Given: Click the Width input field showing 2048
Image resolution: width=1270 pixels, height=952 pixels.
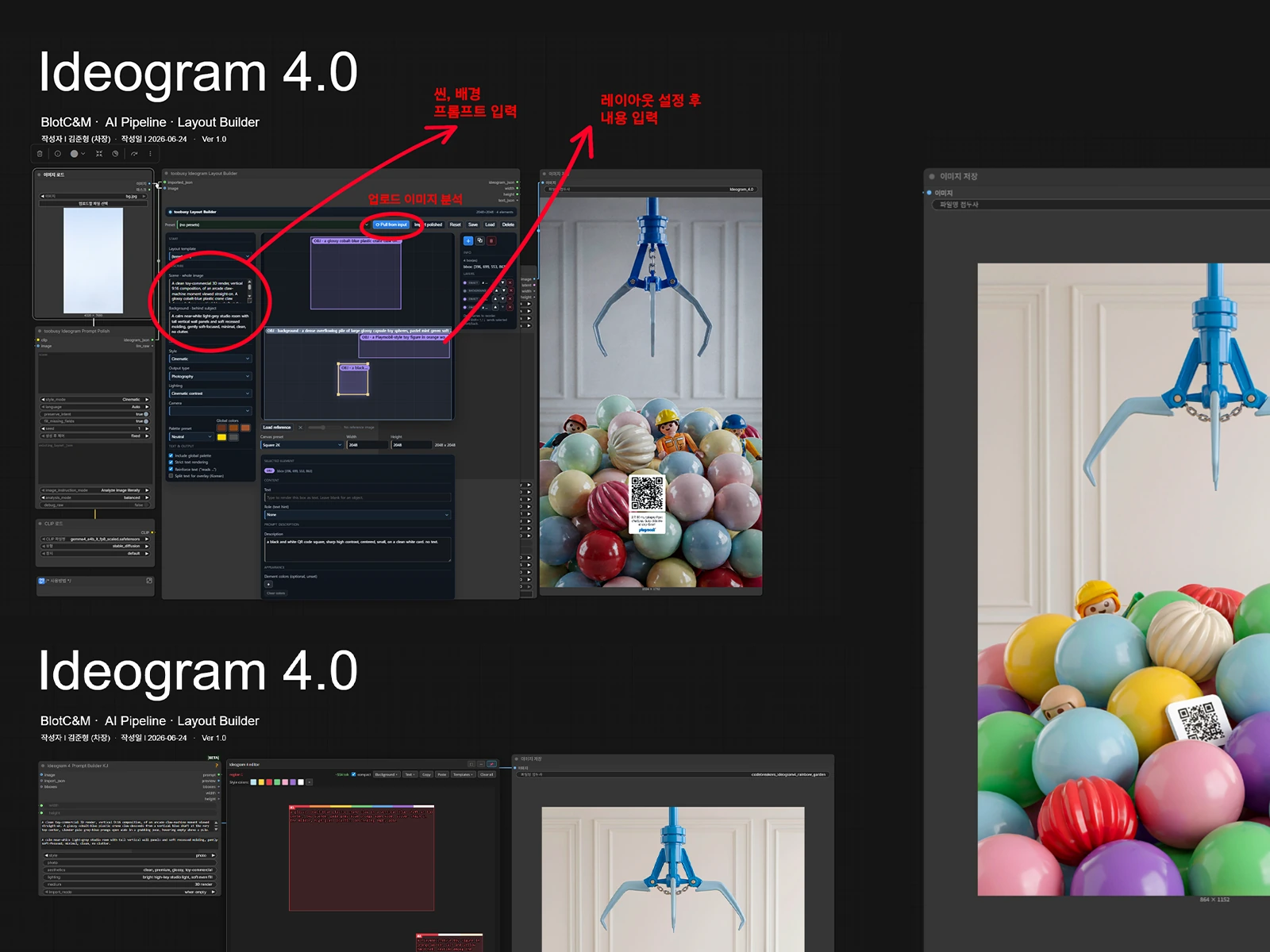Looking at the screenshot, I should click(366, 445).
